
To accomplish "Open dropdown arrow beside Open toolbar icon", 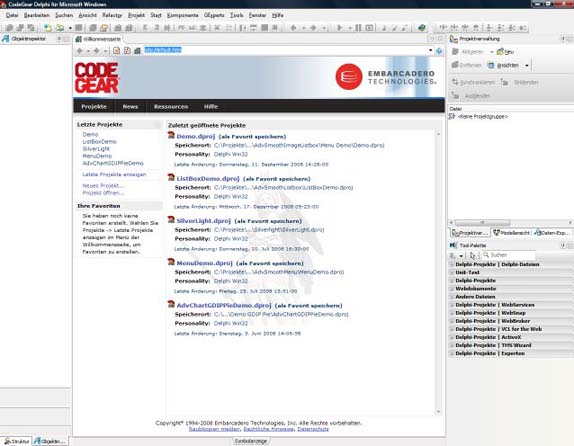I will click(x=70, y=28).
